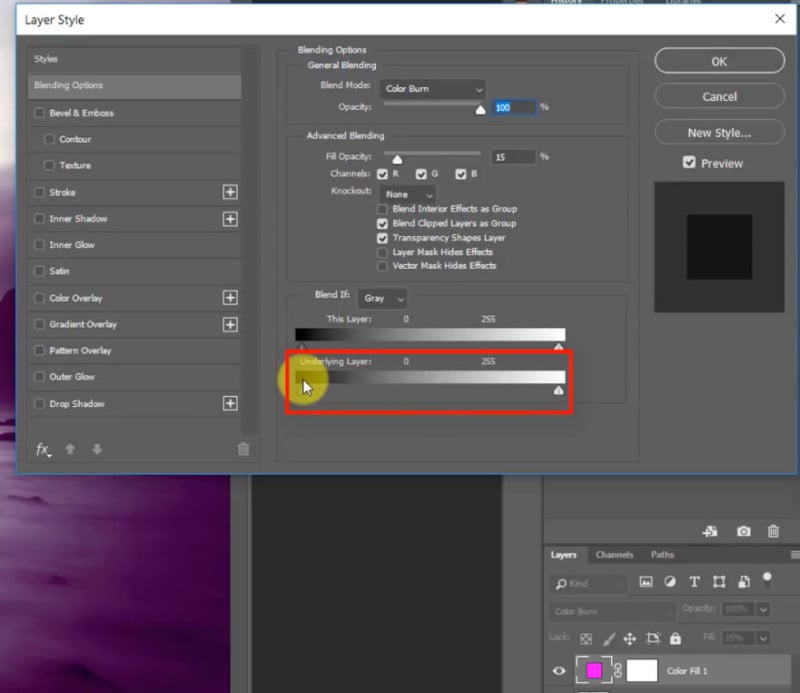Click the Fill Opacity value field

513,157
